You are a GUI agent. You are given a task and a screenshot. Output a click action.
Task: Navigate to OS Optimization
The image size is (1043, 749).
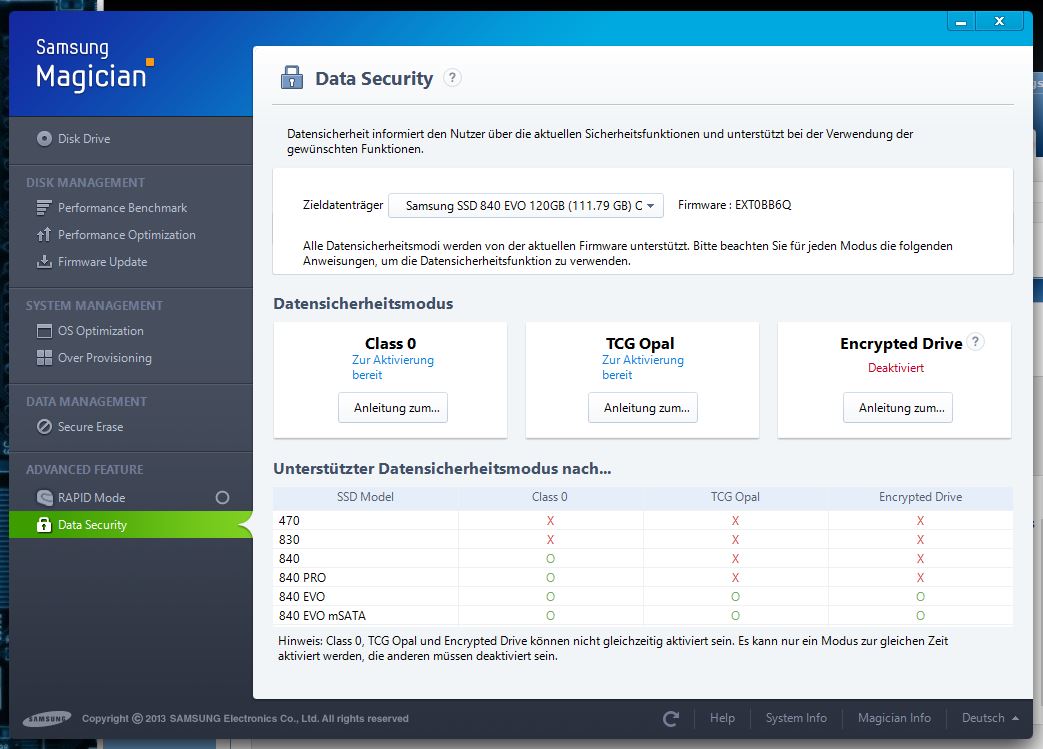point(130,331)
